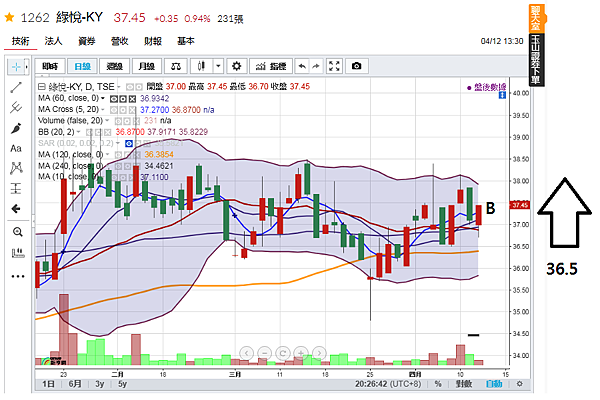This screenshot has height=400, width=600.
Task: Select the Aa text annotation tool
Action: coord(16,148)
